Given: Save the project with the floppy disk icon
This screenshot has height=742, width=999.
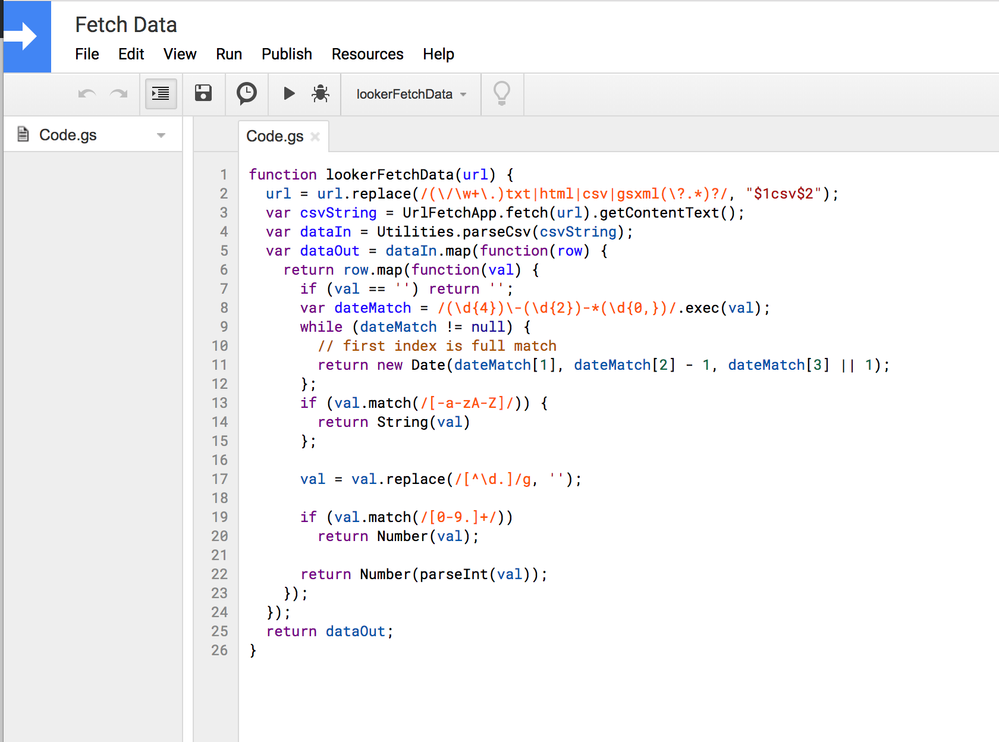Looking at the screenshot, I should [x=203, y=93].
